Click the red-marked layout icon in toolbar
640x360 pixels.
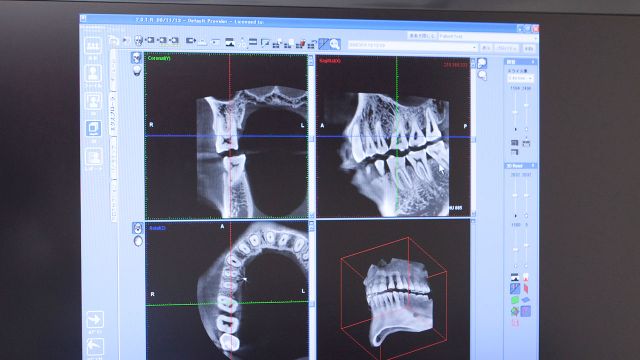[301, 43]
